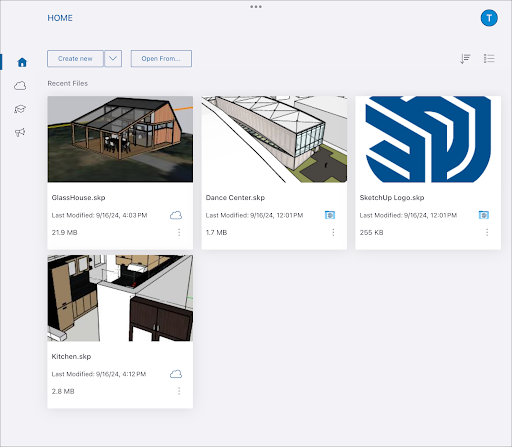
Task: Click the 255 KB size text
Action: coord(371,232)
